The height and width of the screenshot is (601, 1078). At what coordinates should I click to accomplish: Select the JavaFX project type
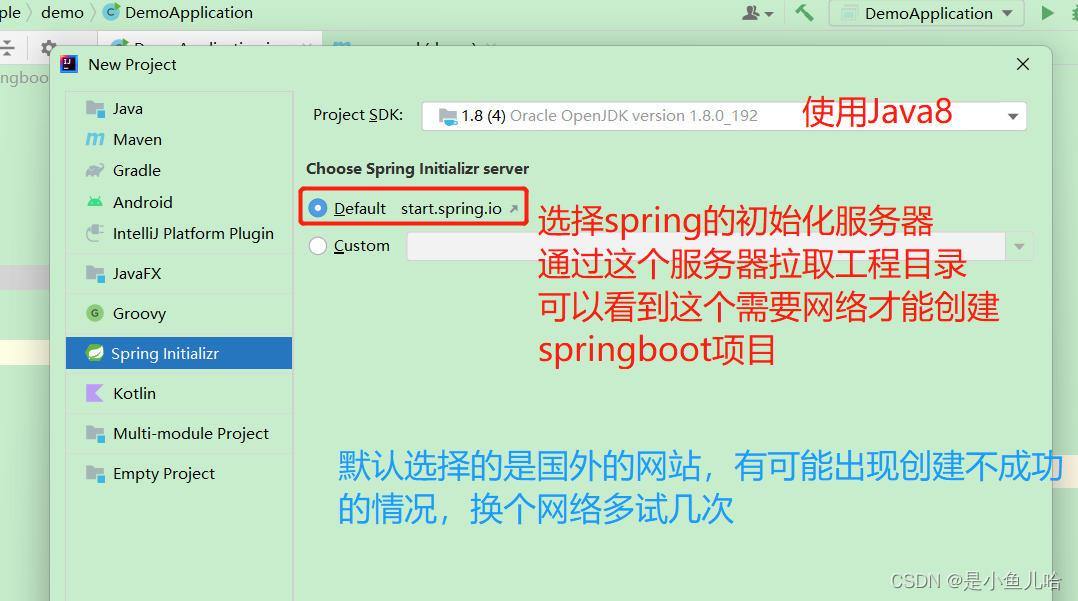[x=179, y=274]
